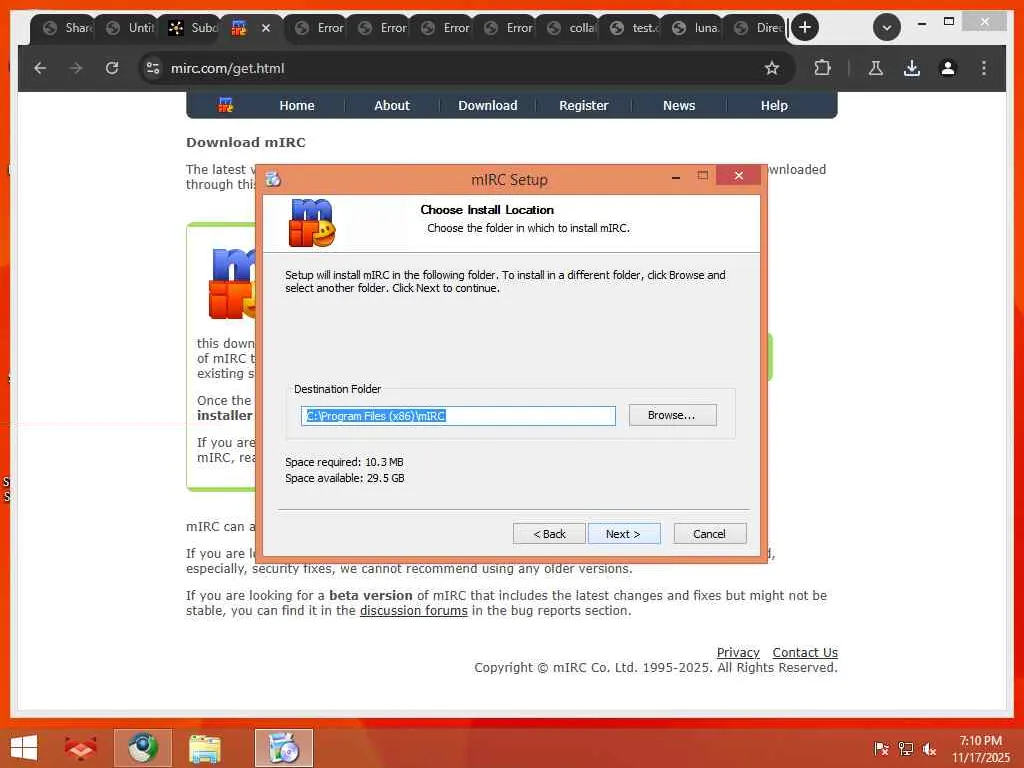
Task: Click the address bar URL mirc.com/get.html
Action: click(227, 69)
